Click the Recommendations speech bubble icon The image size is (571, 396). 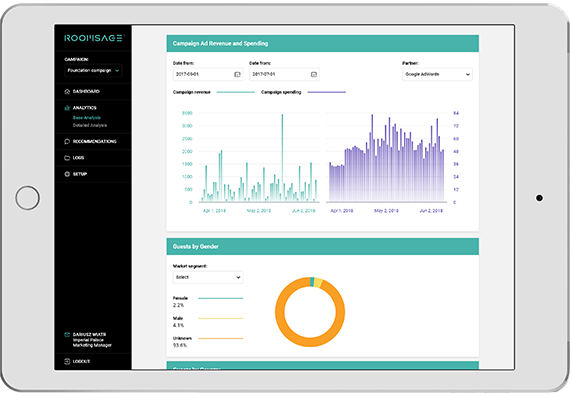[x=67, y=141]
